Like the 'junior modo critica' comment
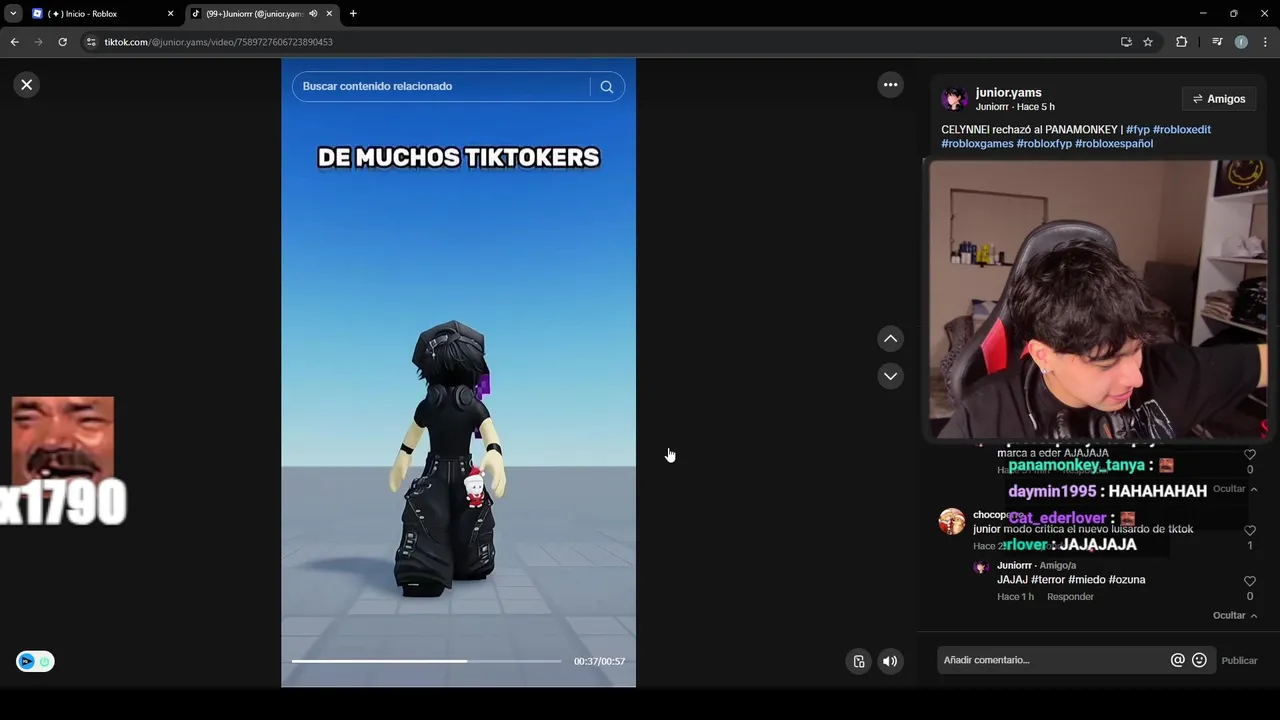 click(x=1249, y=531)
